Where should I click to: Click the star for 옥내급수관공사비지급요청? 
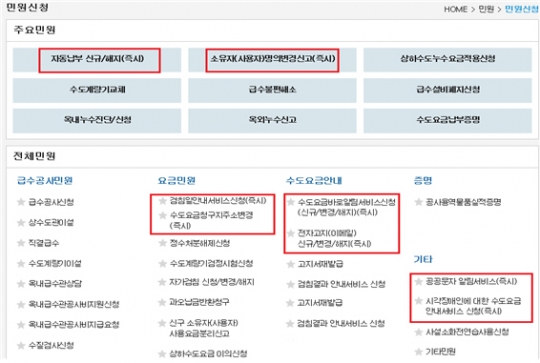click(x=21, y=325)
